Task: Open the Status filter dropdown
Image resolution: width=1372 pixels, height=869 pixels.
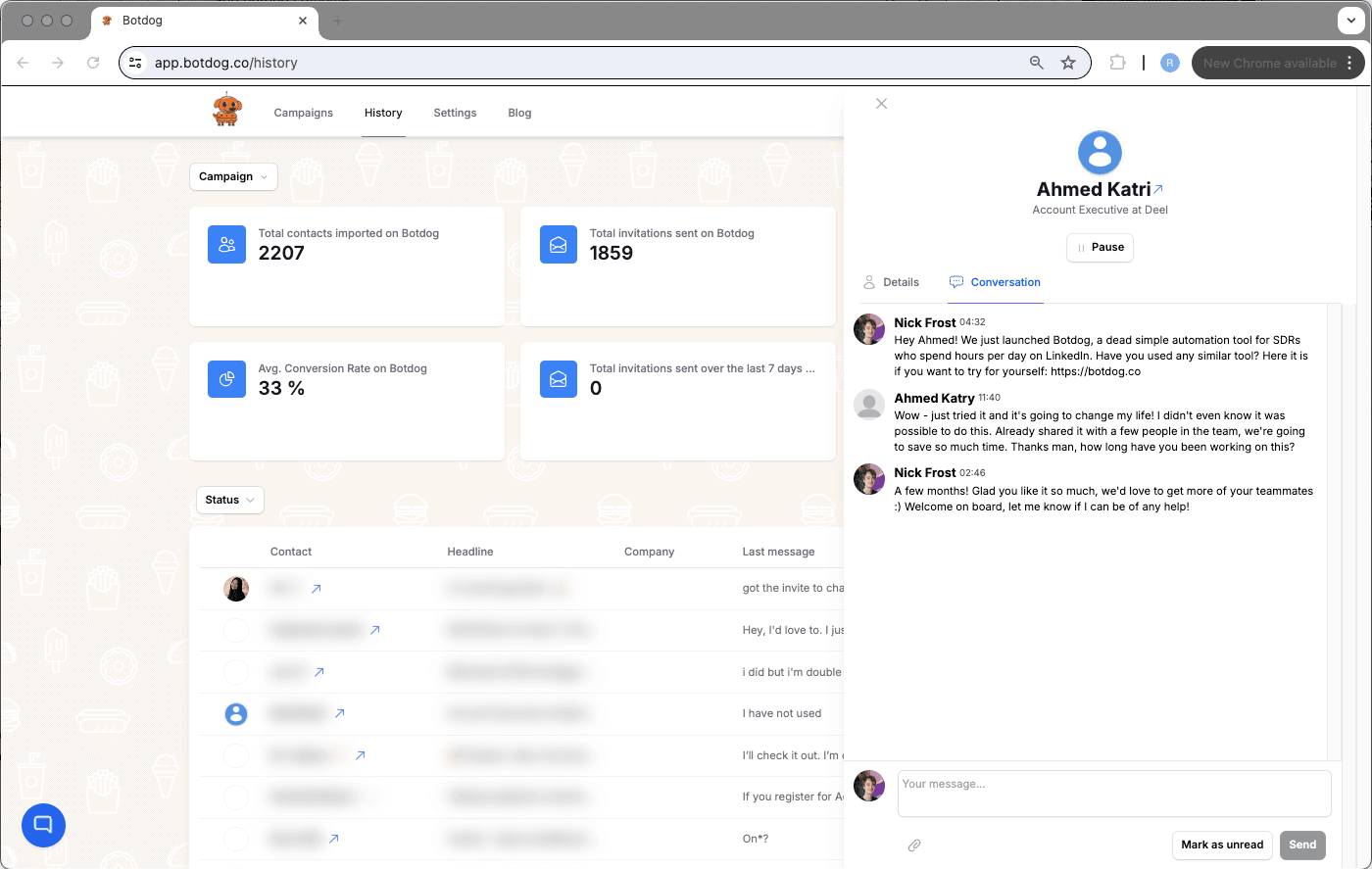Action: [229, 500]
